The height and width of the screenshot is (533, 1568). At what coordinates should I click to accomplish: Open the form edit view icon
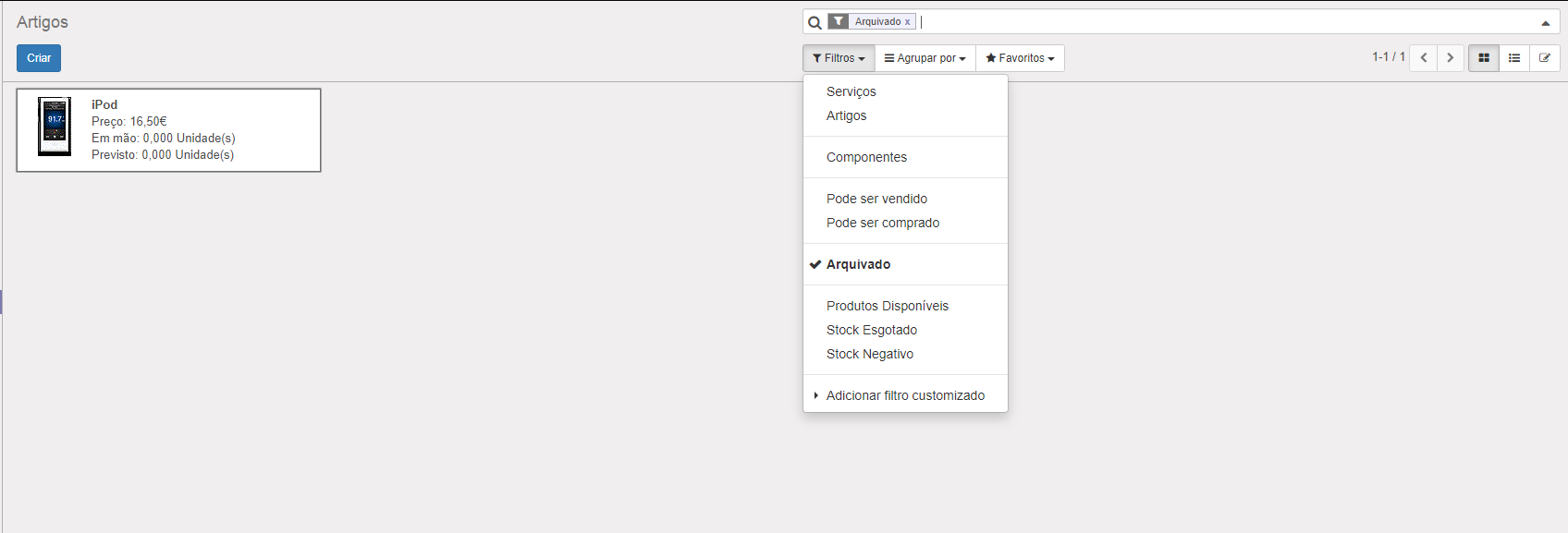pos(1545,58)
